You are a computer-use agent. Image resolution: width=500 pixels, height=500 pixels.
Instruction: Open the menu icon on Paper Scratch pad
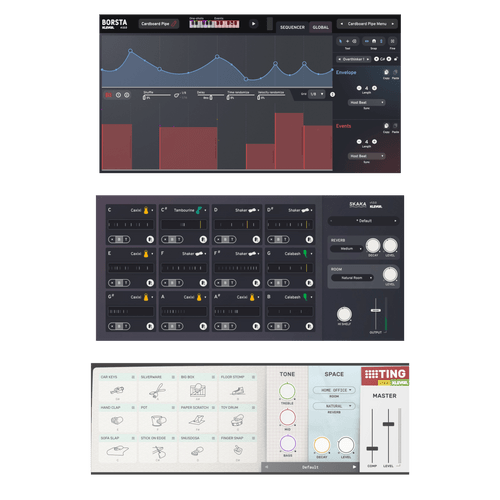(213, 407)
